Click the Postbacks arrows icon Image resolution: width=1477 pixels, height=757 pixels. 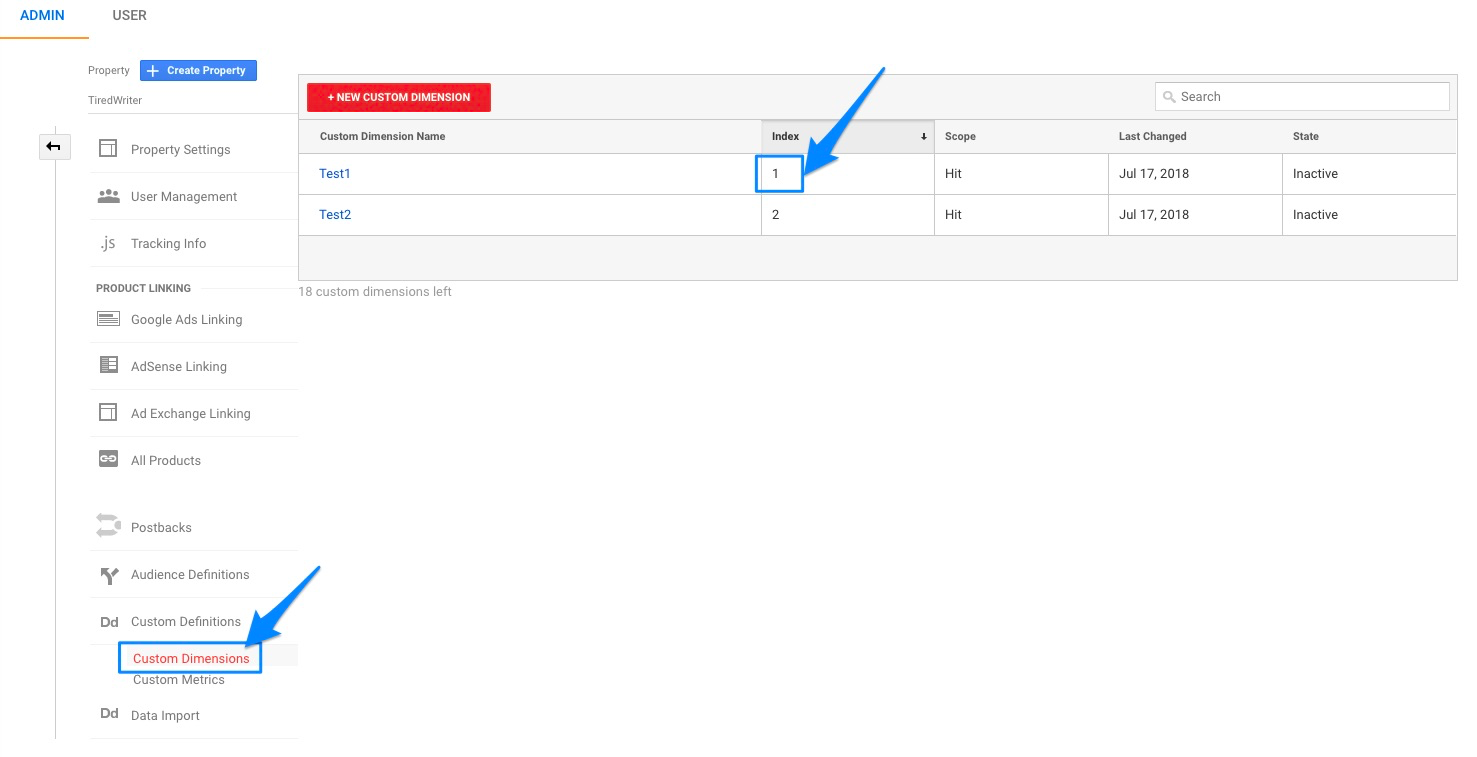point(108,526)
